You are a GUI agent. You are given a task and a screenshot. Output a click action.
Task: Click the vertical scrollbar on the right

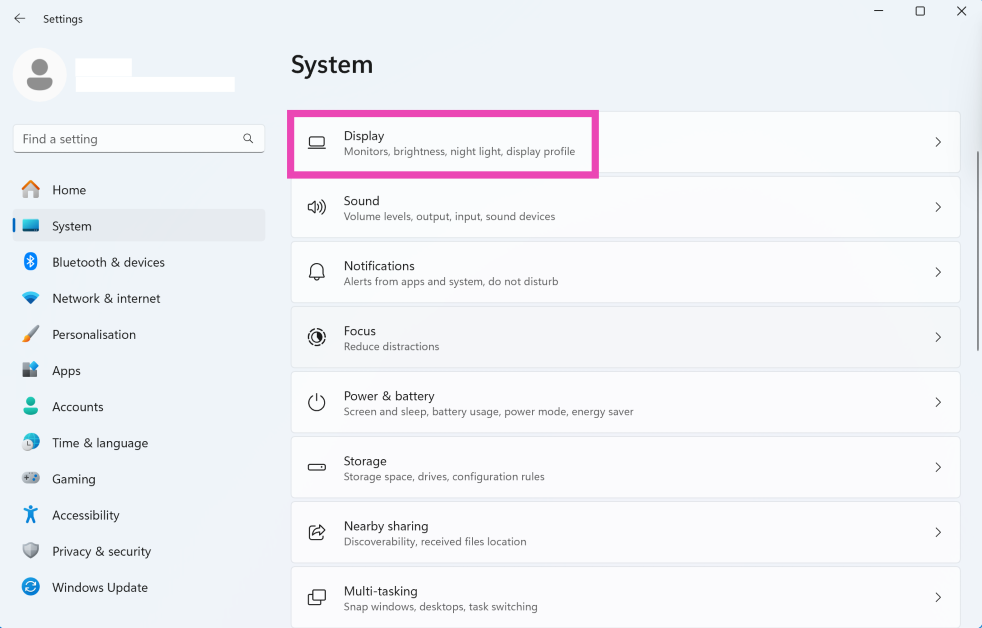[x=977, y=250]
